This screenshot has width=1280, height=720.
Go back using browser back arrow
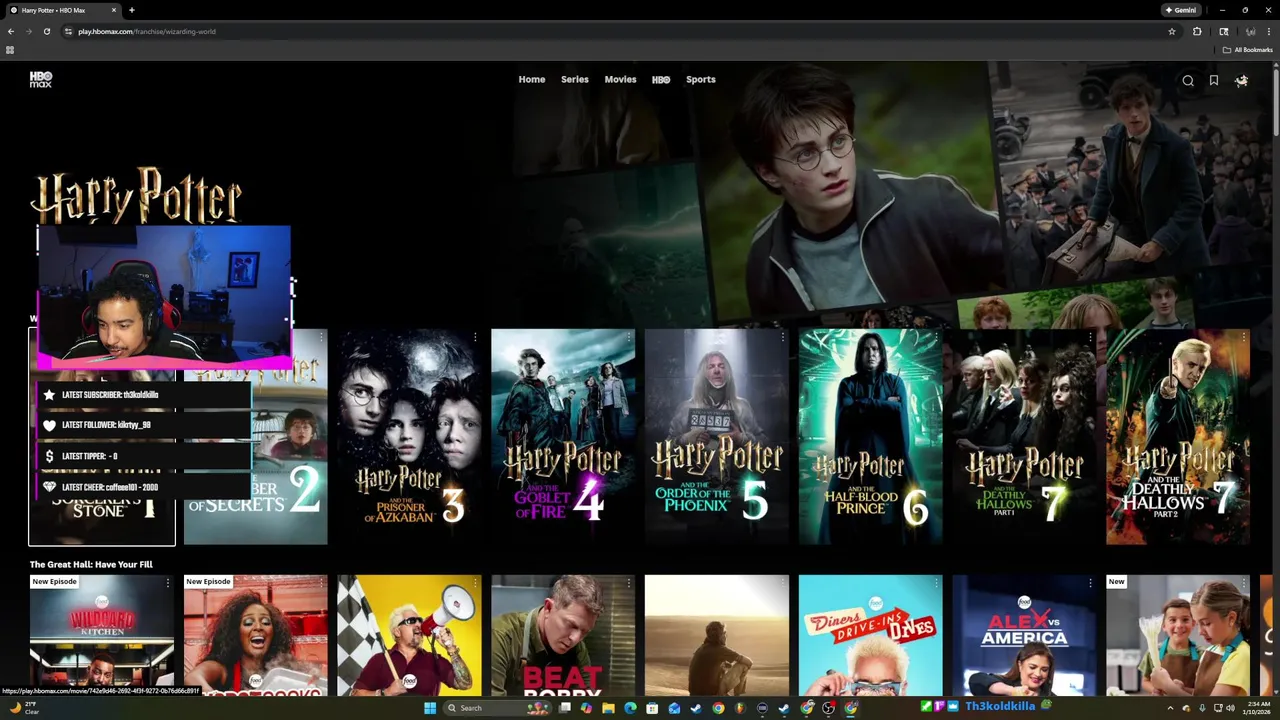11,31
